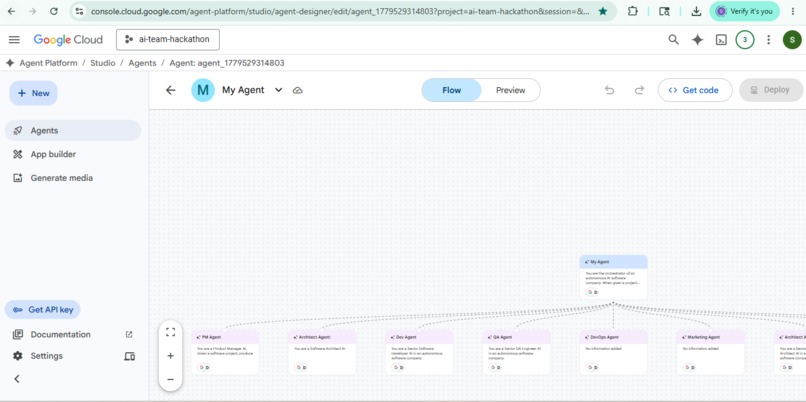
Task: Click the Agents breadcrumb link
Action: [x=142, y=63]
